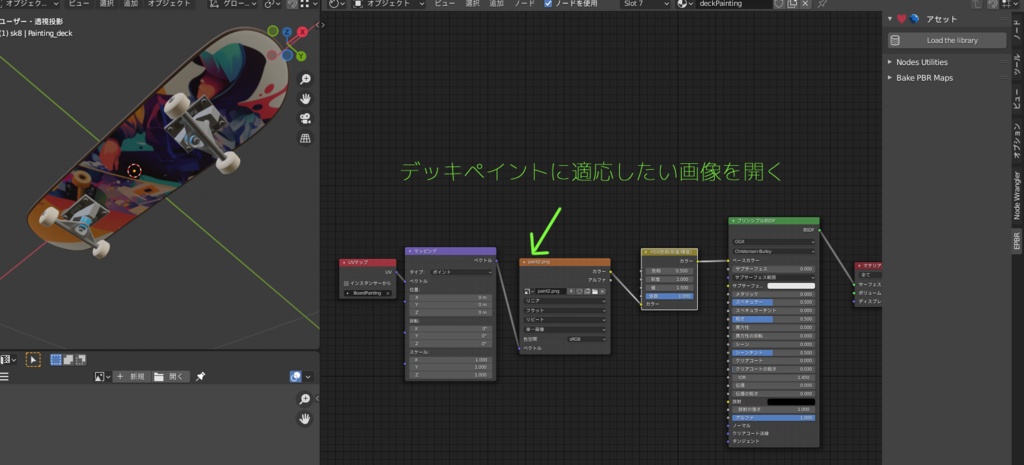Clear the BoardPainting UV map with X

pos(388,293)
